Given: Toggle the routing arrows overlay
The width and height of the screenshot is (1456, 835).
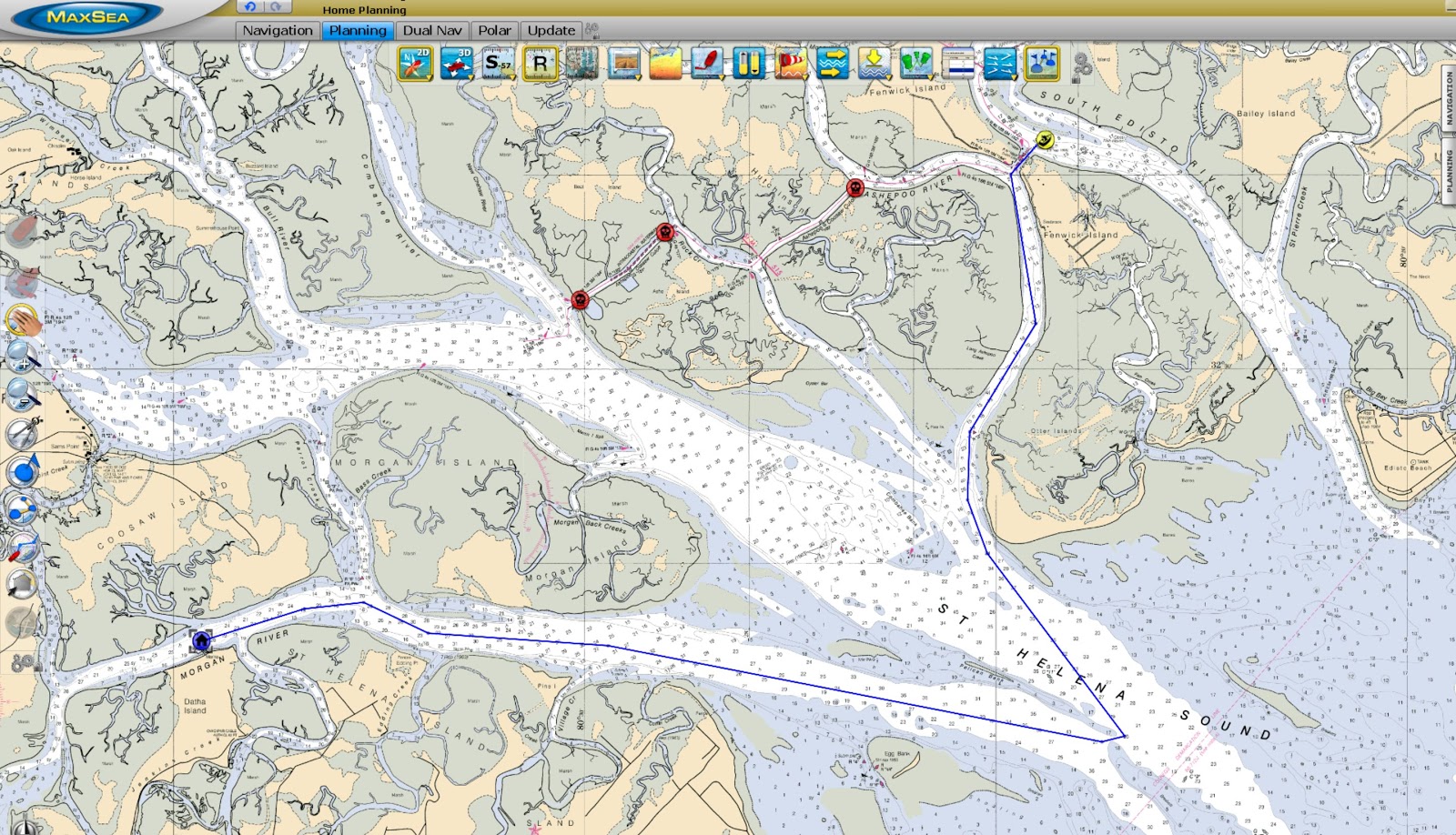Looking at the screenshot, I should tap(1001, 64).
